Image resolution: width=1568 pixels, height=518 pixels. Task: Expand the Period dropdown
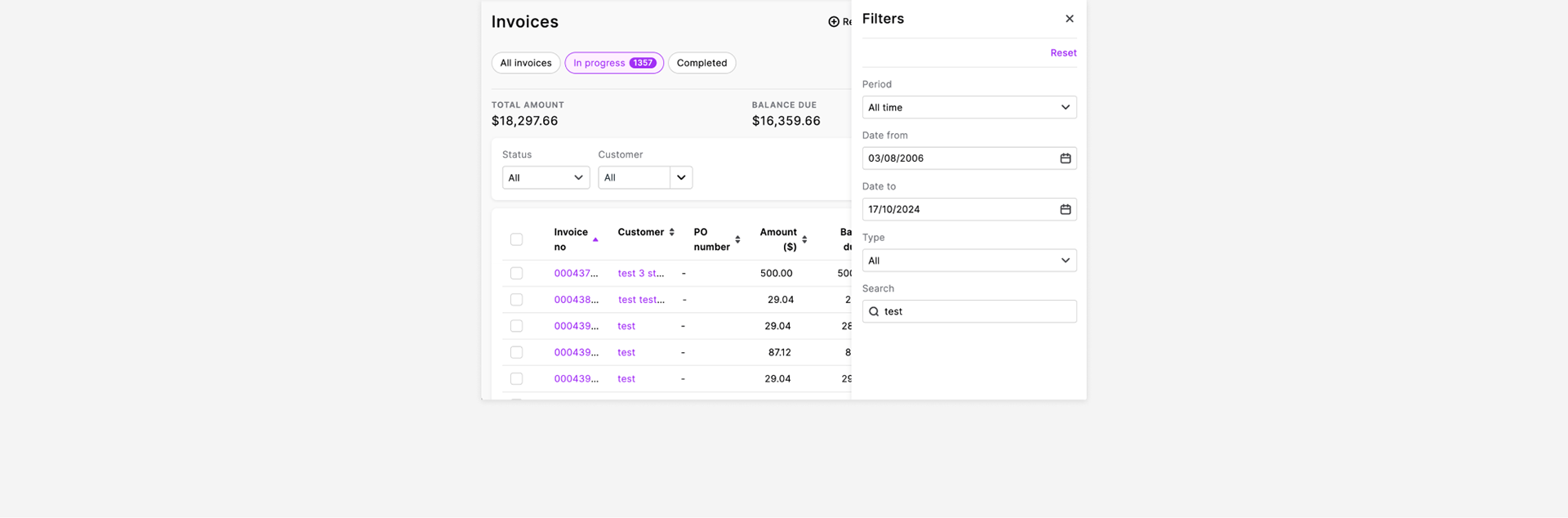coord(969,108)
